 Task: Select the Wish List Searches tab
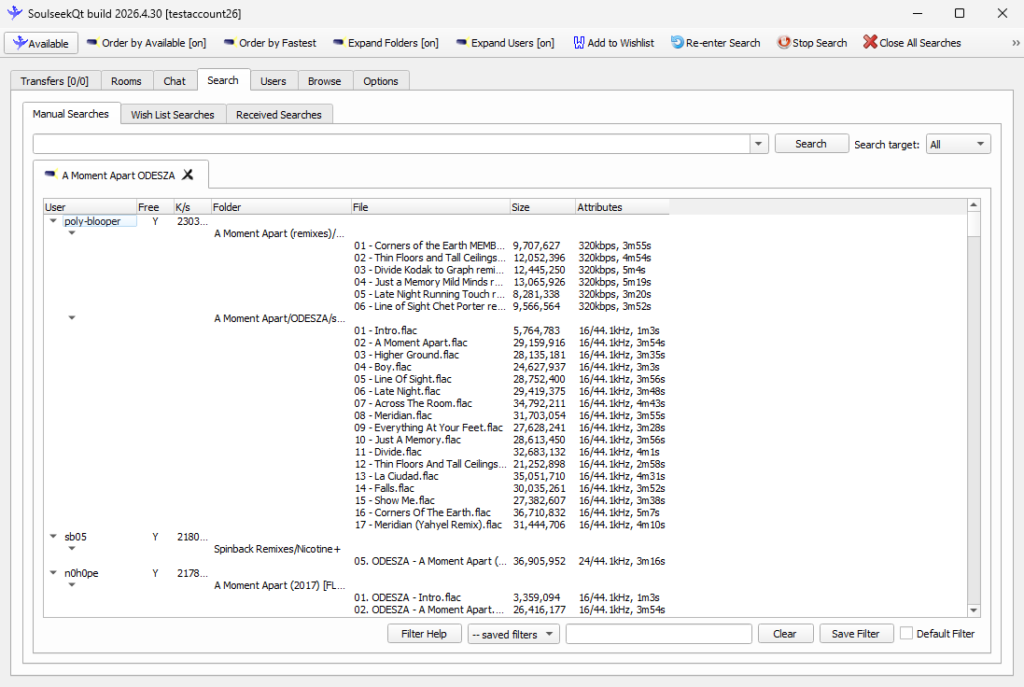pos(172,115)
